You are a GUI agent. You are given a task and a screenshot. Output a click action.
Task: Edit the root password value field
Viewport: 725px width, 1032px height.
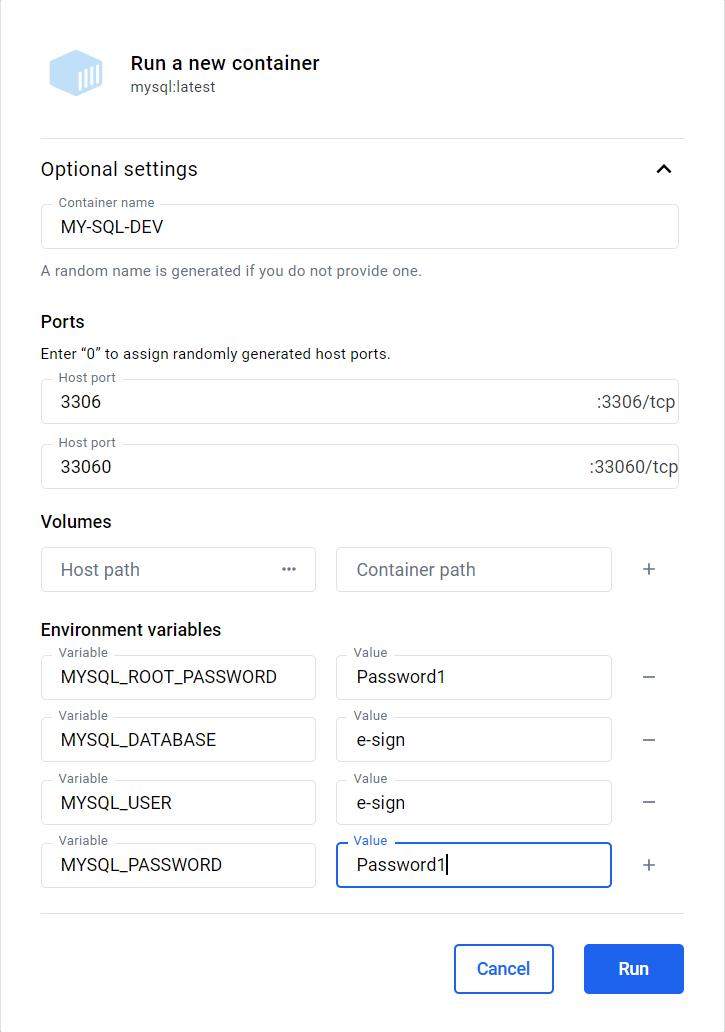tap(472, 677)
